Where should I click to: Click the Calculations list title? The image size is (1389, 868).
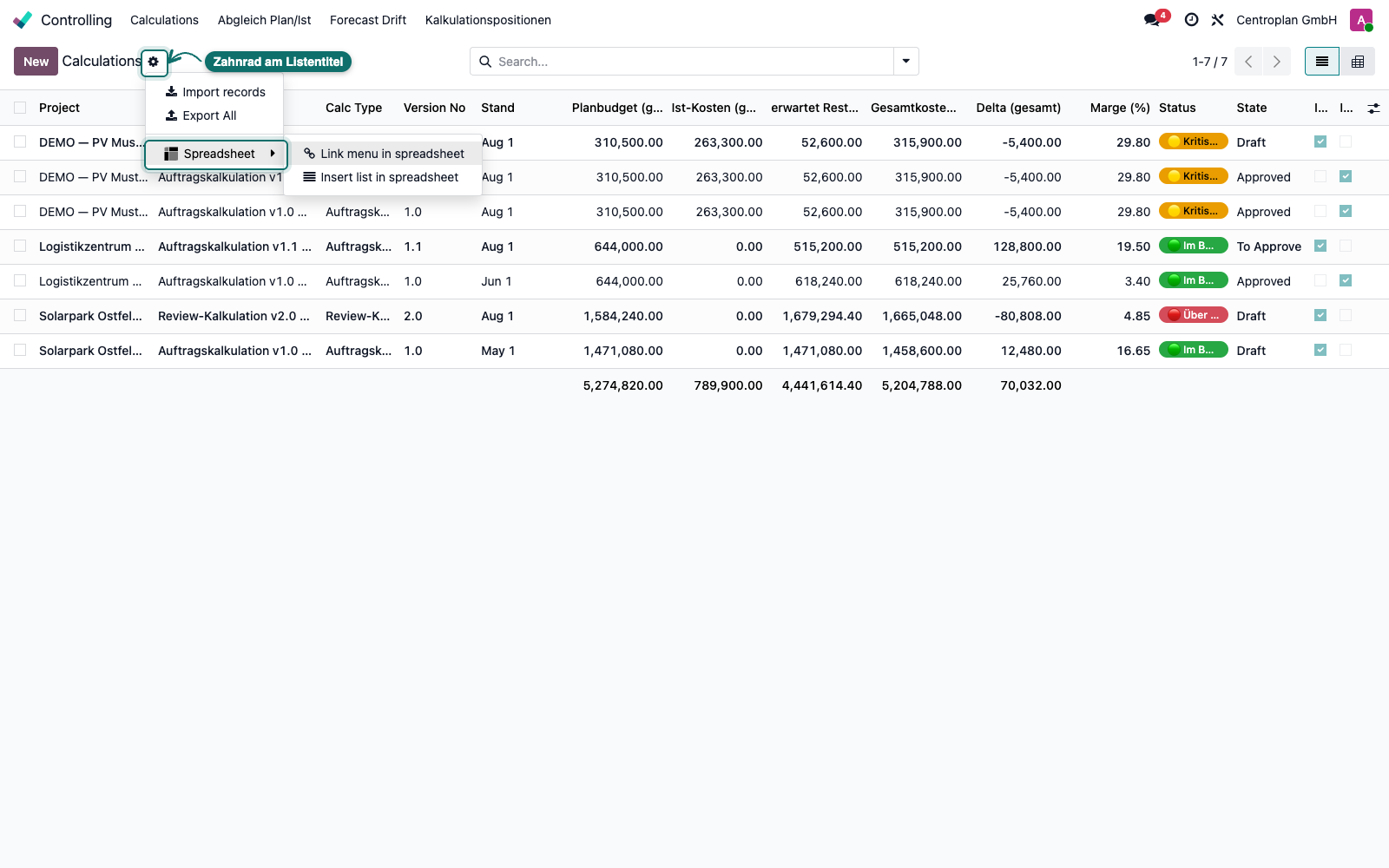[102, 61]
